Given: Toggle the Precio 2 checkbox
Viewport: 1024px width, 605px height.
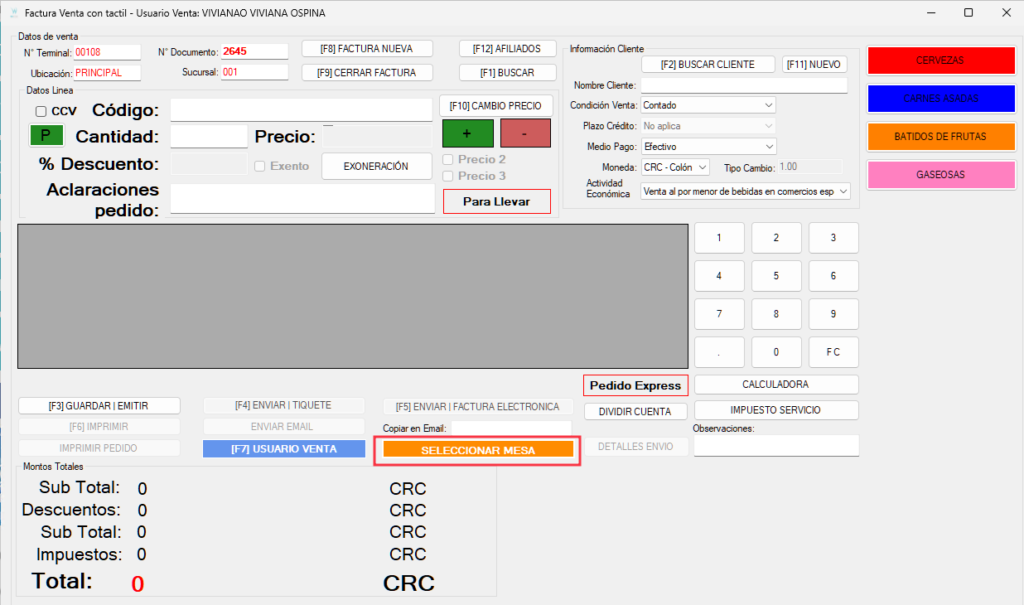Looking at the screenshot, I should [449, 159].
